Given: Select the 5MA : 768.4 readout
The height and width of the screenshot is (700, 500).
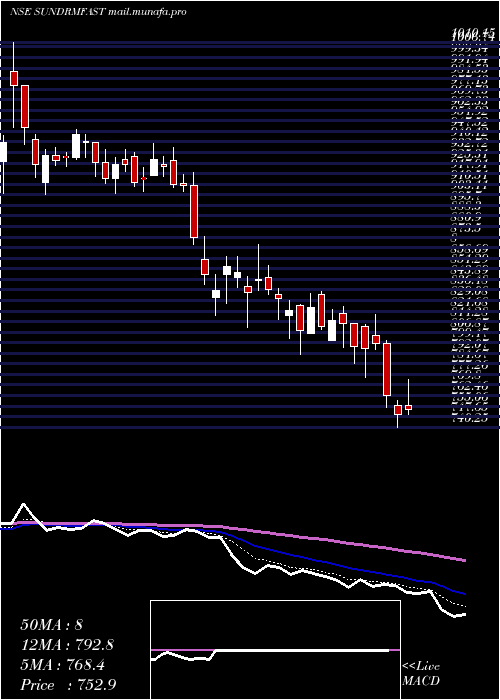Looking at the screenshot, I should [x=62, y=665].
